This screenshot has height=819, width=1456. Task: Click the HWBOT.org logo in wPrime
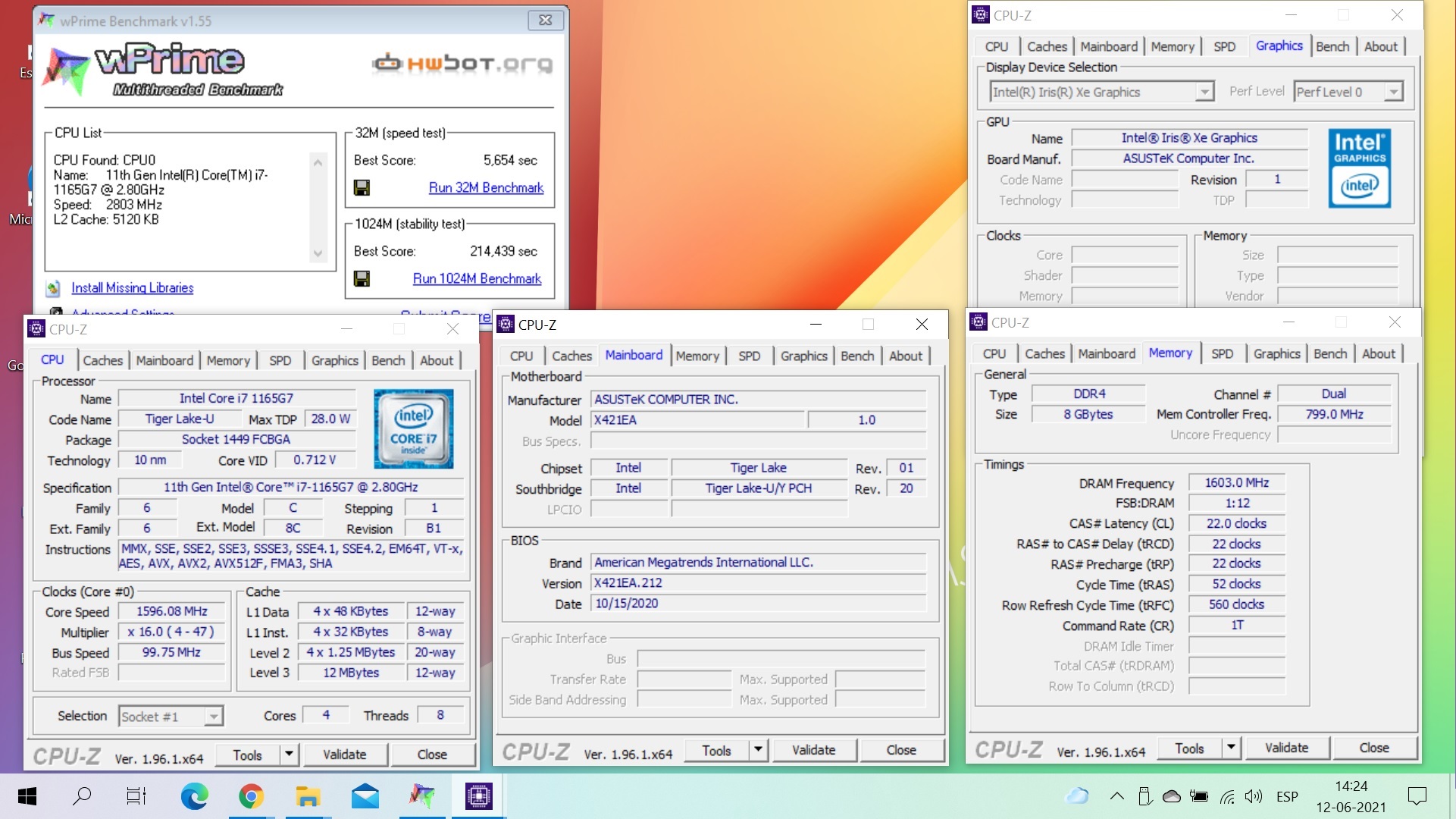point(462,63)
